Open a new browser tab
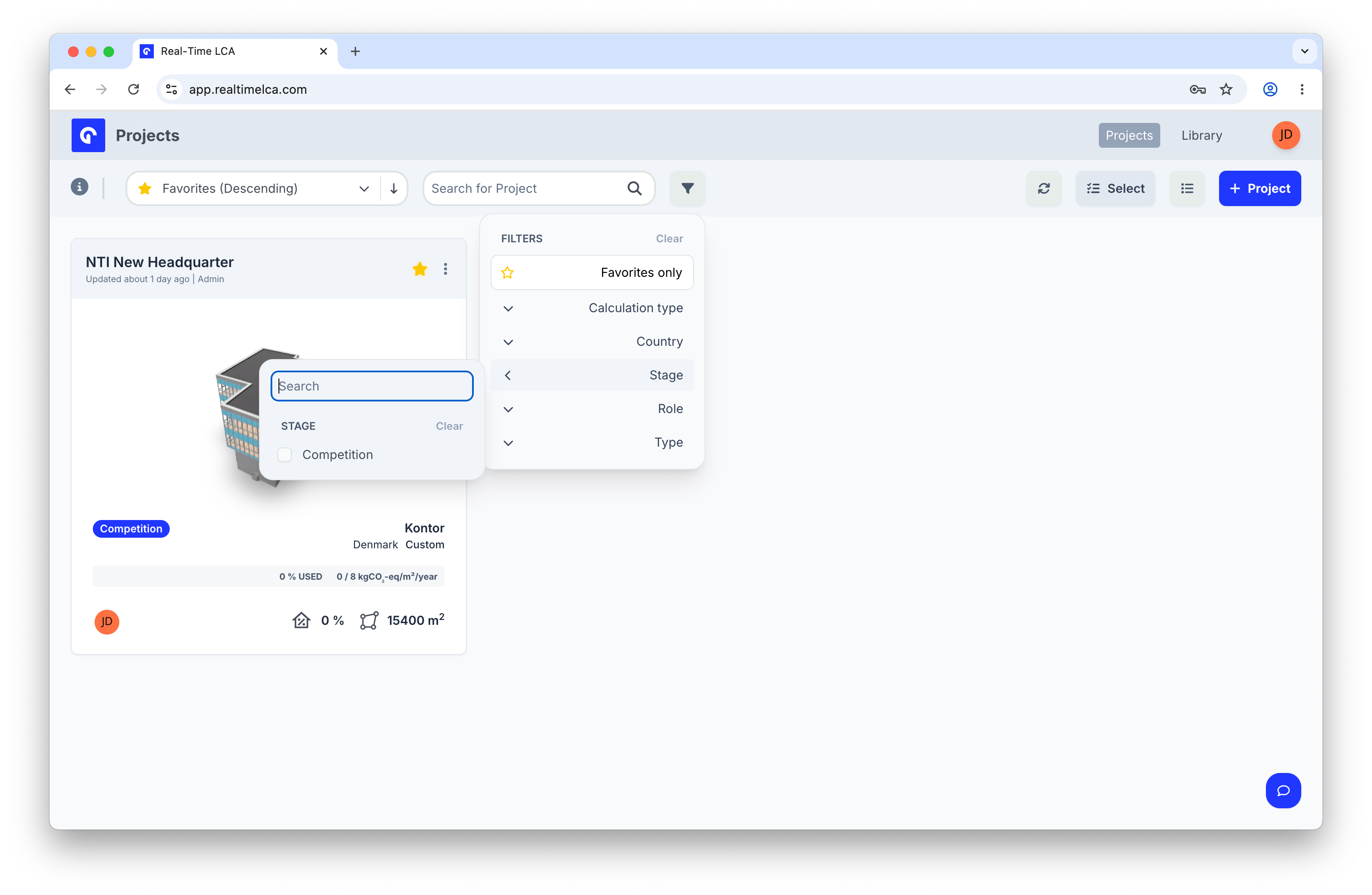 tap(355, 51)
